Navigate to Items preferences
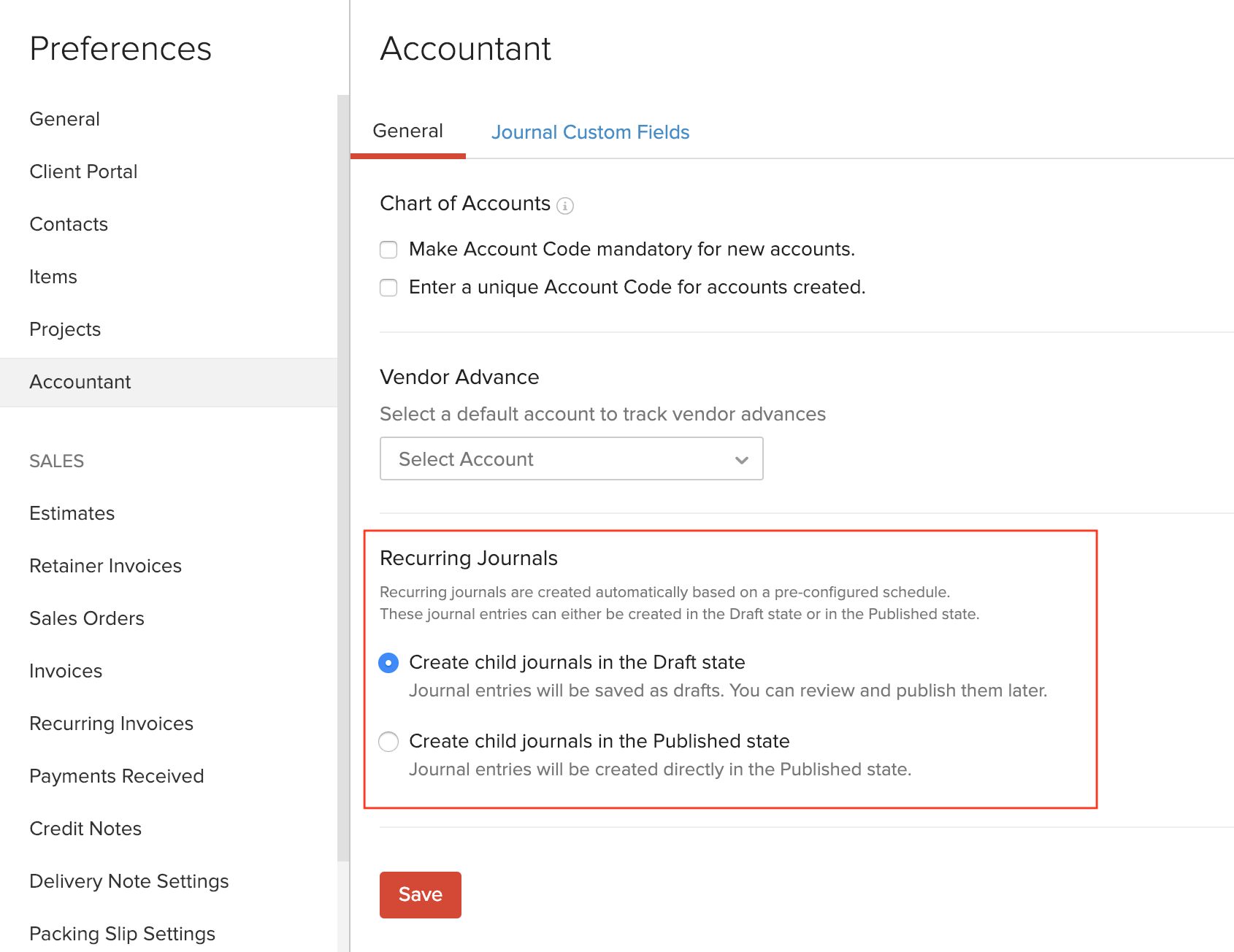Screen dimensions: 1234x952 pyautogui.click(x=53, y=277)
